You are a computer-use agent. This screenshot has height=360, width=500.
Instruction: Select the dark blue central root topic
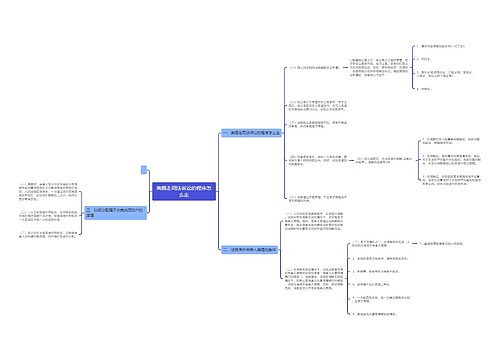click(x=184, y=191)
